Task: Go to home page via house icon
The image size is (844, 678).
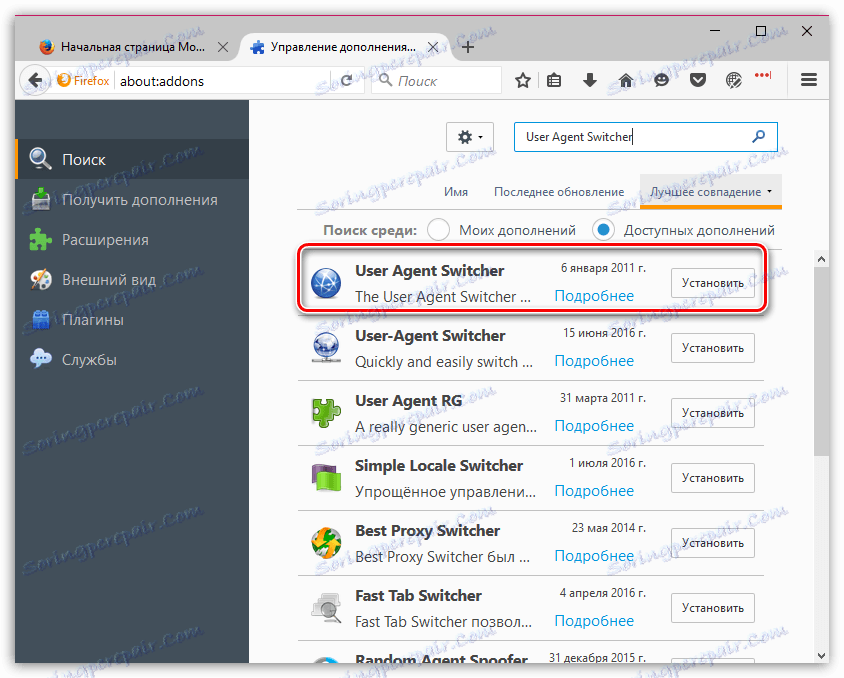Action: click(625, 81)
